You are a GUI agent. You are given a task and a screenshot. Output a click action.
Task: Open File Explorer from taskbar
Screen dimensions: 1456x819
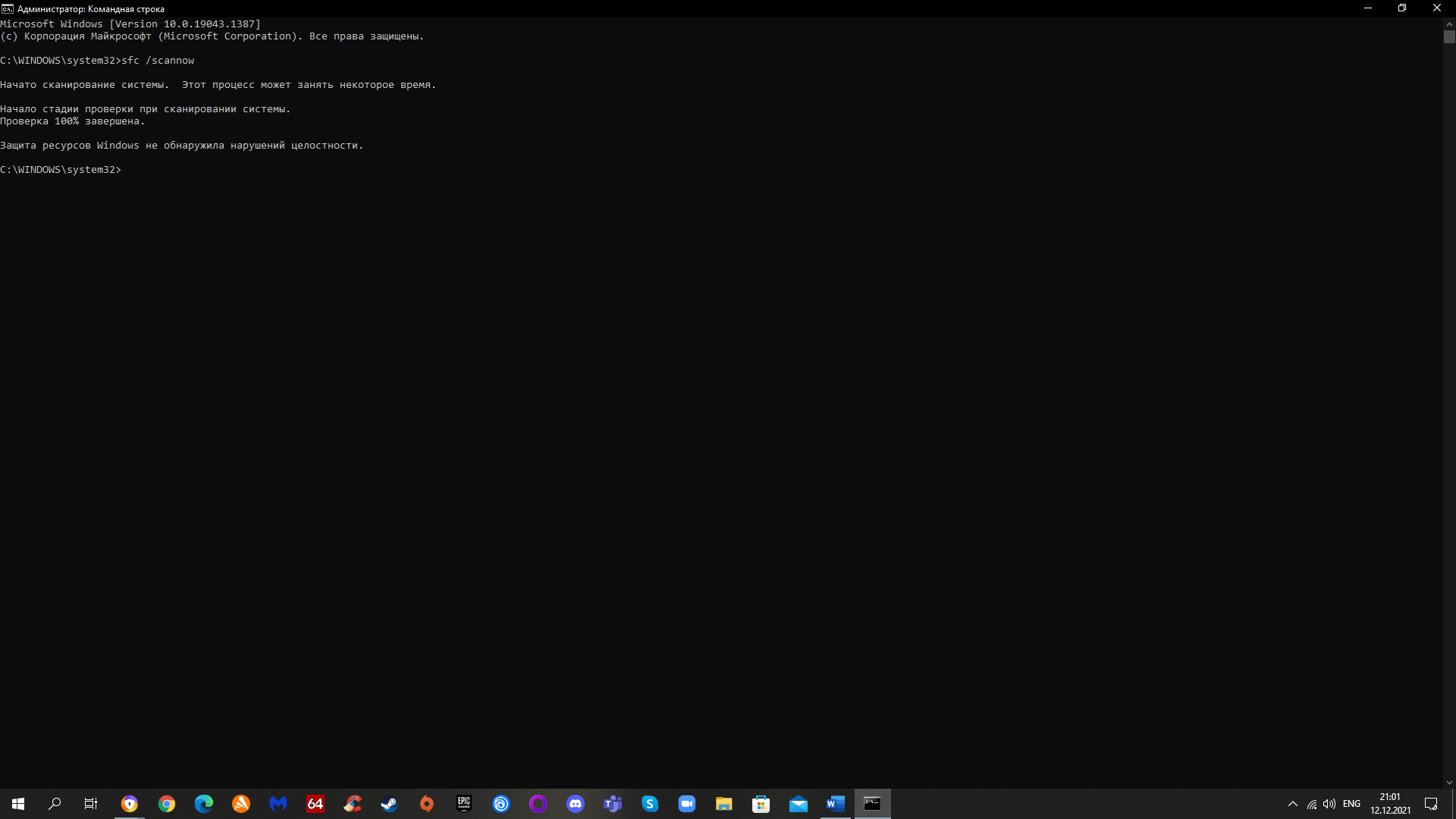coord(724,804)
